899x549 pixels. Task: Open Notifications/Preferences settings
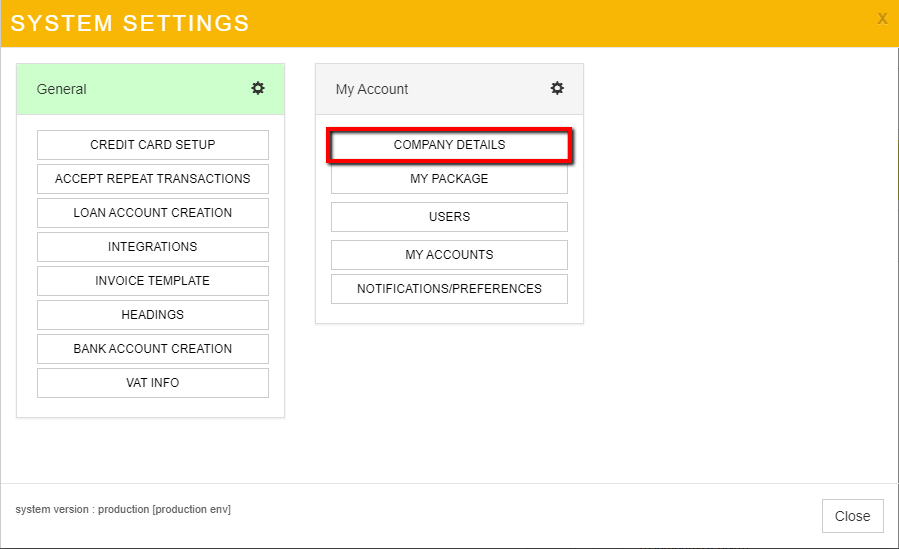pyautogui.click(x=449, y=289)
